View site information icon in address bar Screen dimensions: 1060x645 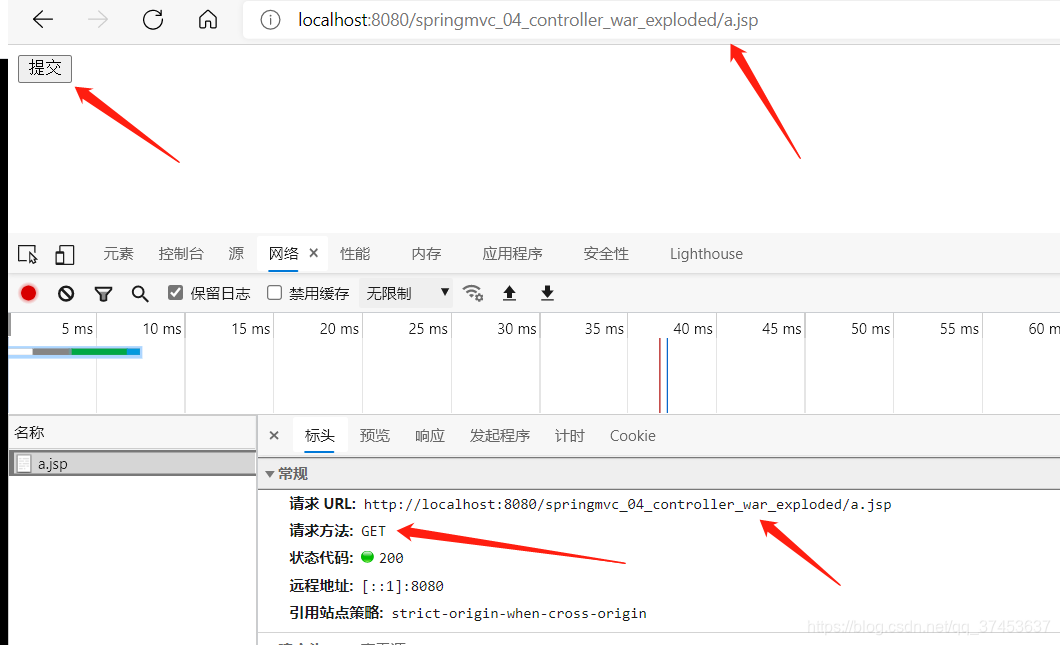click(x=270, y=20)
